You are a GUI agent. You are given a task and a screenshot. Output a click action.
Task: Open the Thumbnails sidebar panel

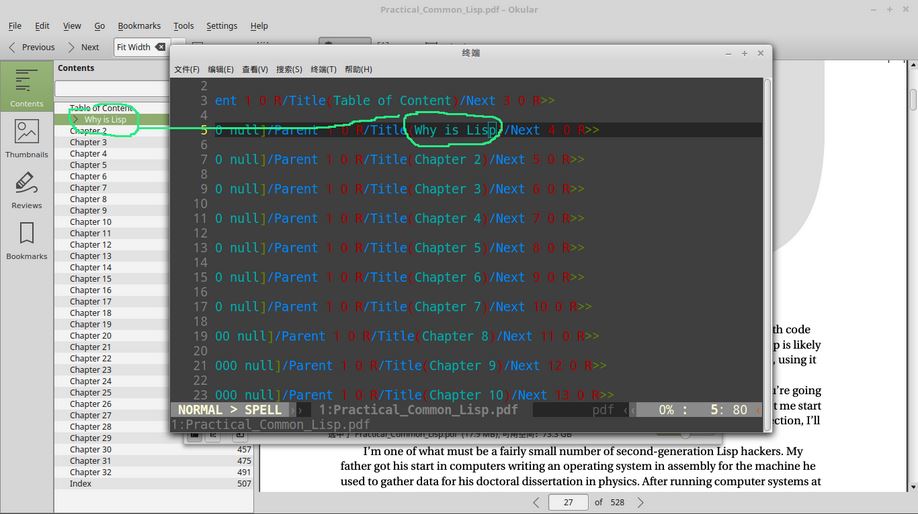(x=26, y=138)
